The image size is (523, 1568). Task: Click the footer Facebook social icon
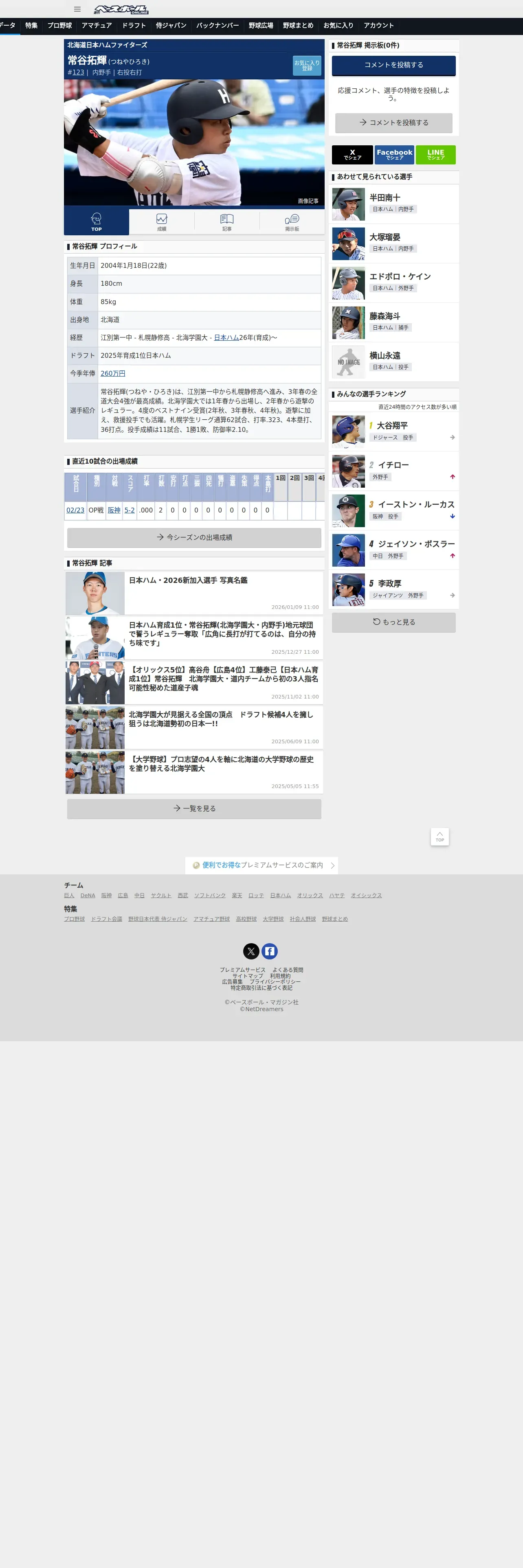click(270, 951)
